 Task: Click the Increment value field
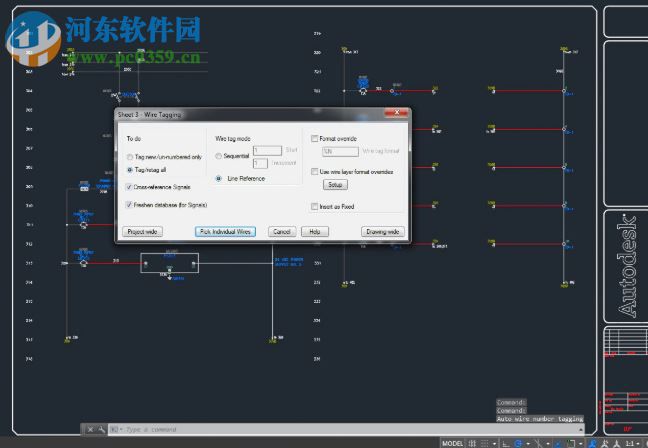click(260, 163)
